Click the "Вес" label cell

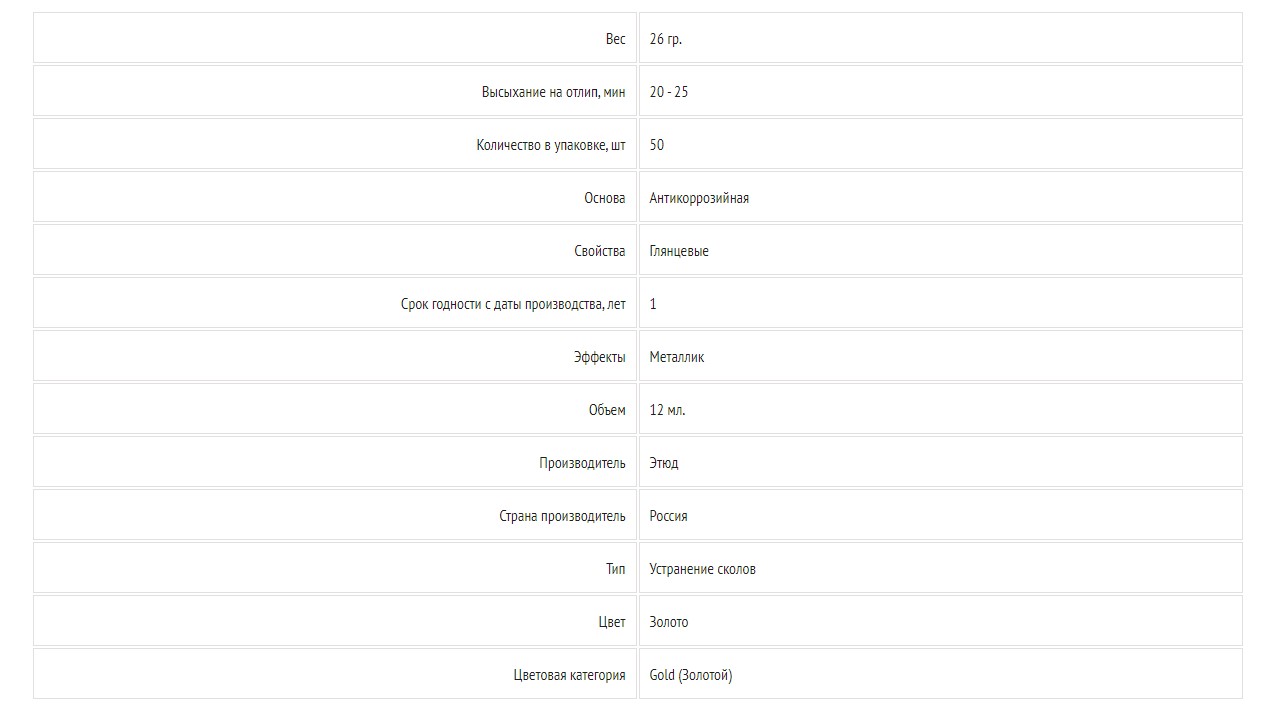click(335, 38)
